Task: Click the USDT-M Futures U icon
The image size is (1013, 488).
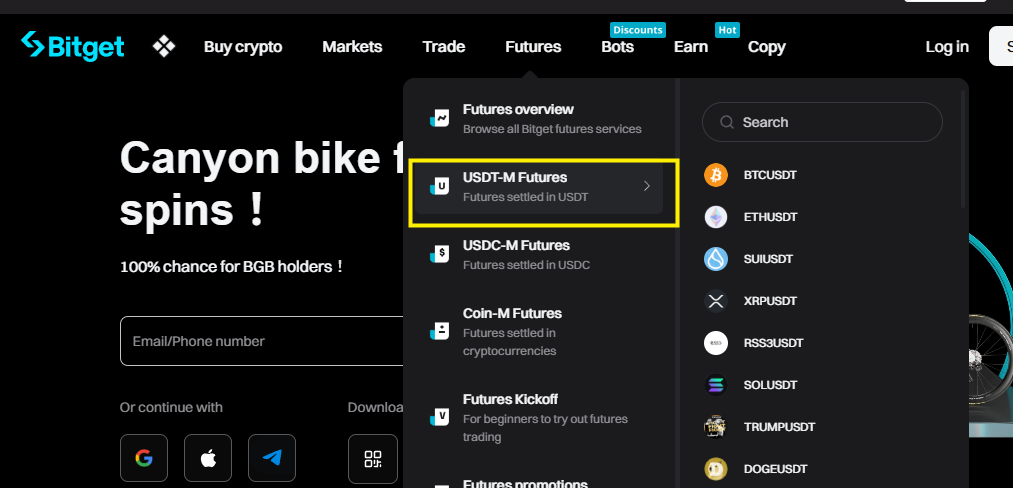Action: tap(440, 187)
